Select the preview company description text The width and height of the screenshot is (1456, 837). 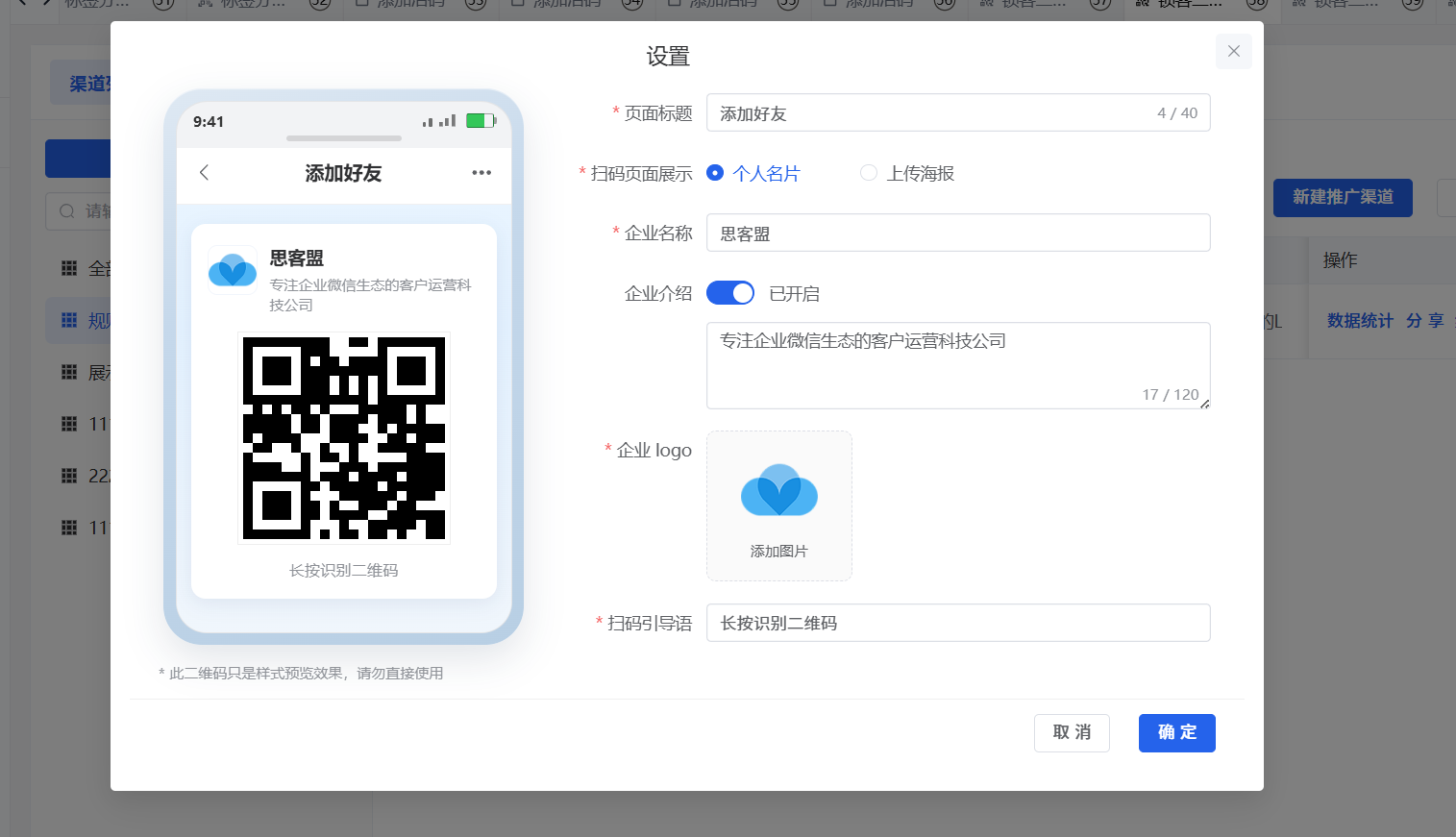(x=370, y=295)
